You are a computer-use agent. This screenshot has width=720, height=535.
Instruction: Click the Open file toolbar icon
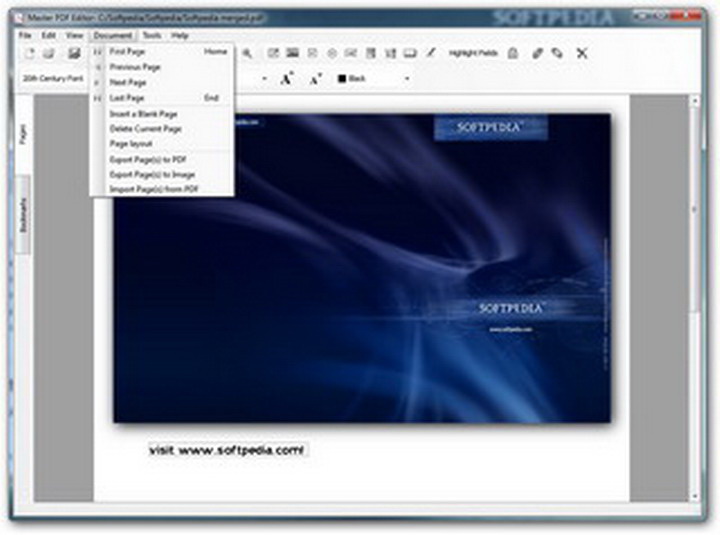pyautogui.click(x=49, y=53)
